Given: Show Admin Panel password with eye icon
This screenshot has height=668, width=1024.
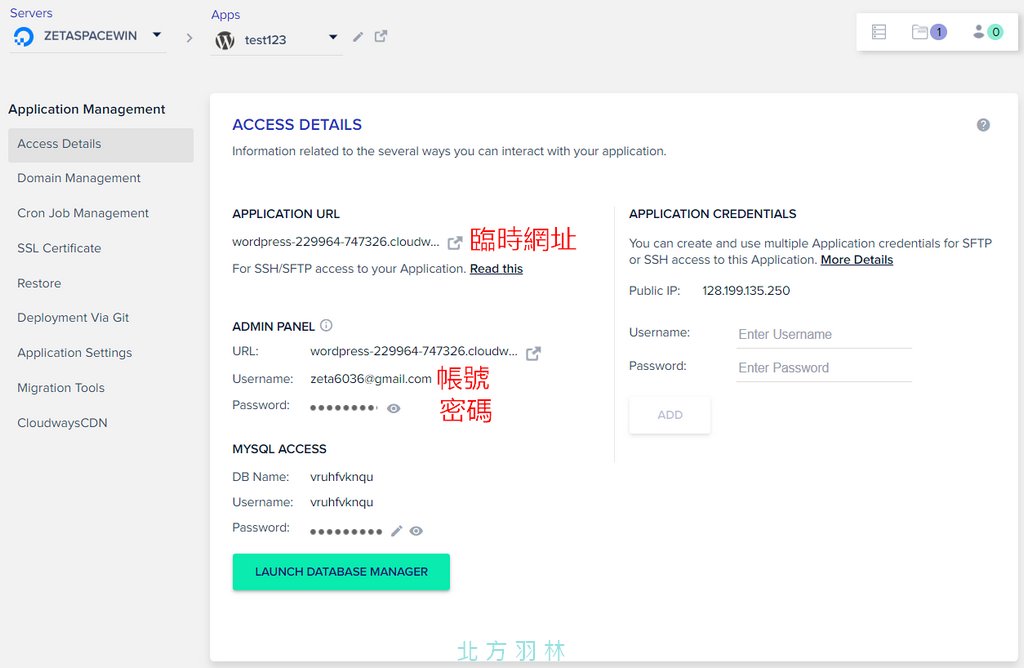Looking at the screenshot, I should pos(393,408).
